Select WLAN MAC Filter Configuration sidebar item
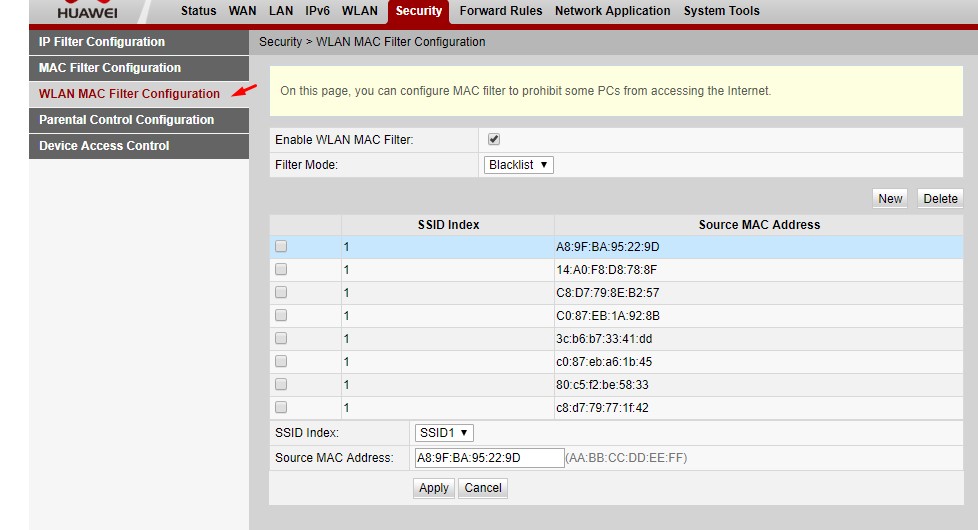Image resolution: width=978 pixels, height=530 pixels. (x=139, y=94)
